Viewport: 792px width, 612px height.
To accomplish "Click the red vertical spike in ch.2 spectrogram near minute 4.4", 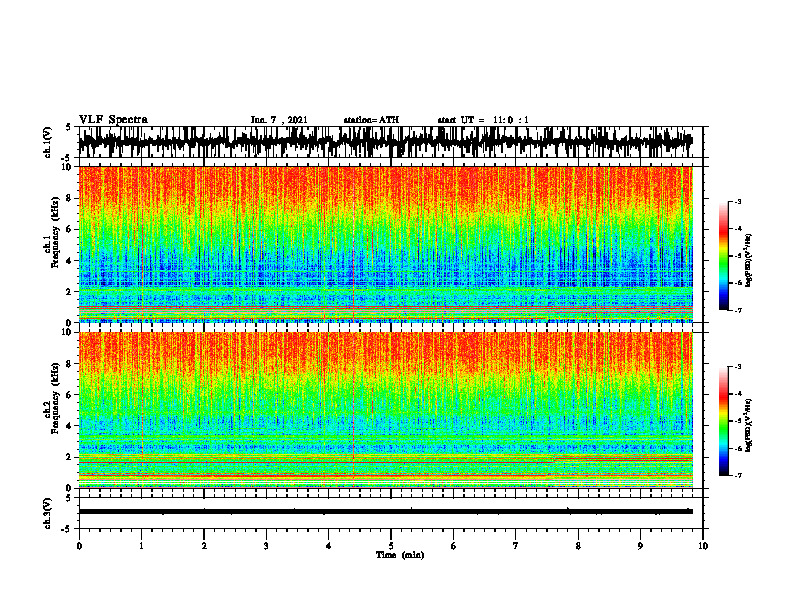I will coord(353,409).
